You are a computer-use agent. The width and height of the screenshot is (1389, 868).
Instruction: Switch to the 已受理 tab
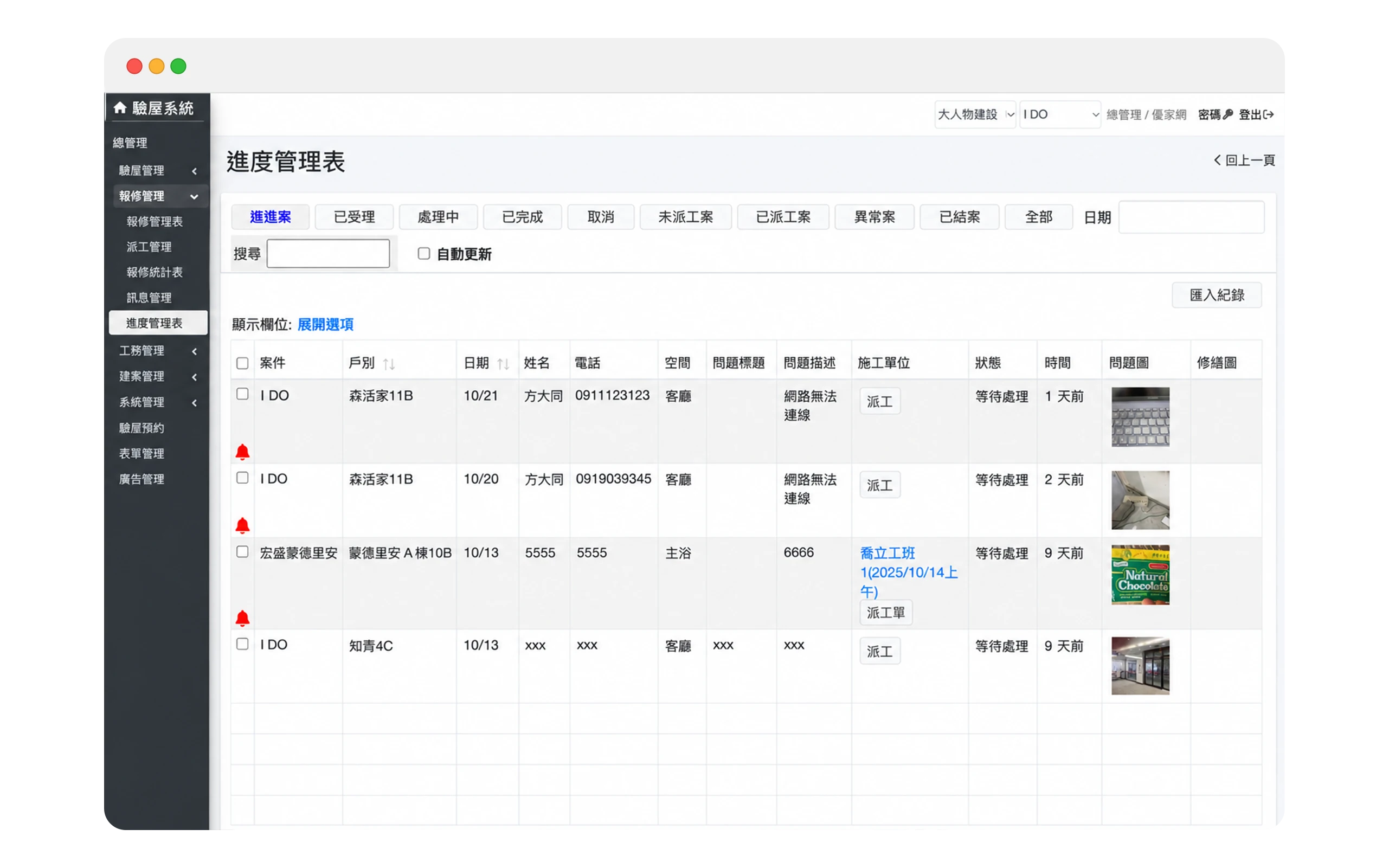click(x=354, y=217)
